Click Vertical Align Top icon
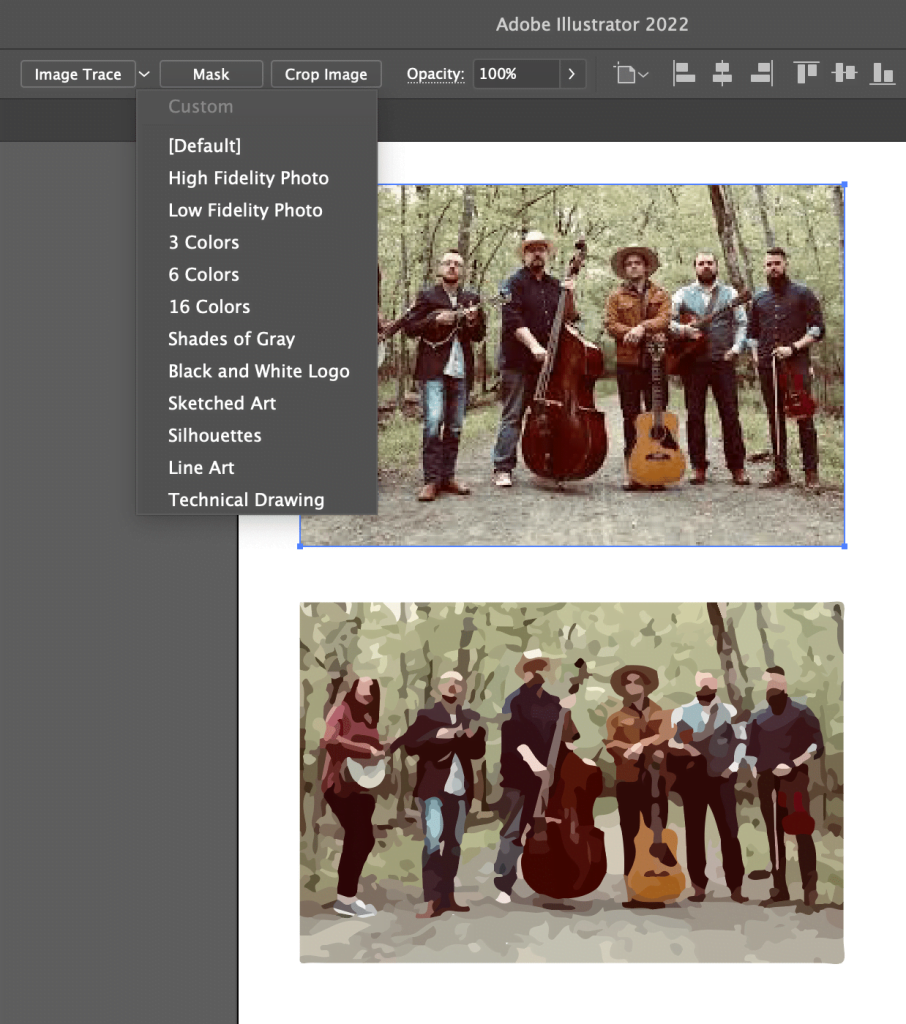 click(806, 73)
